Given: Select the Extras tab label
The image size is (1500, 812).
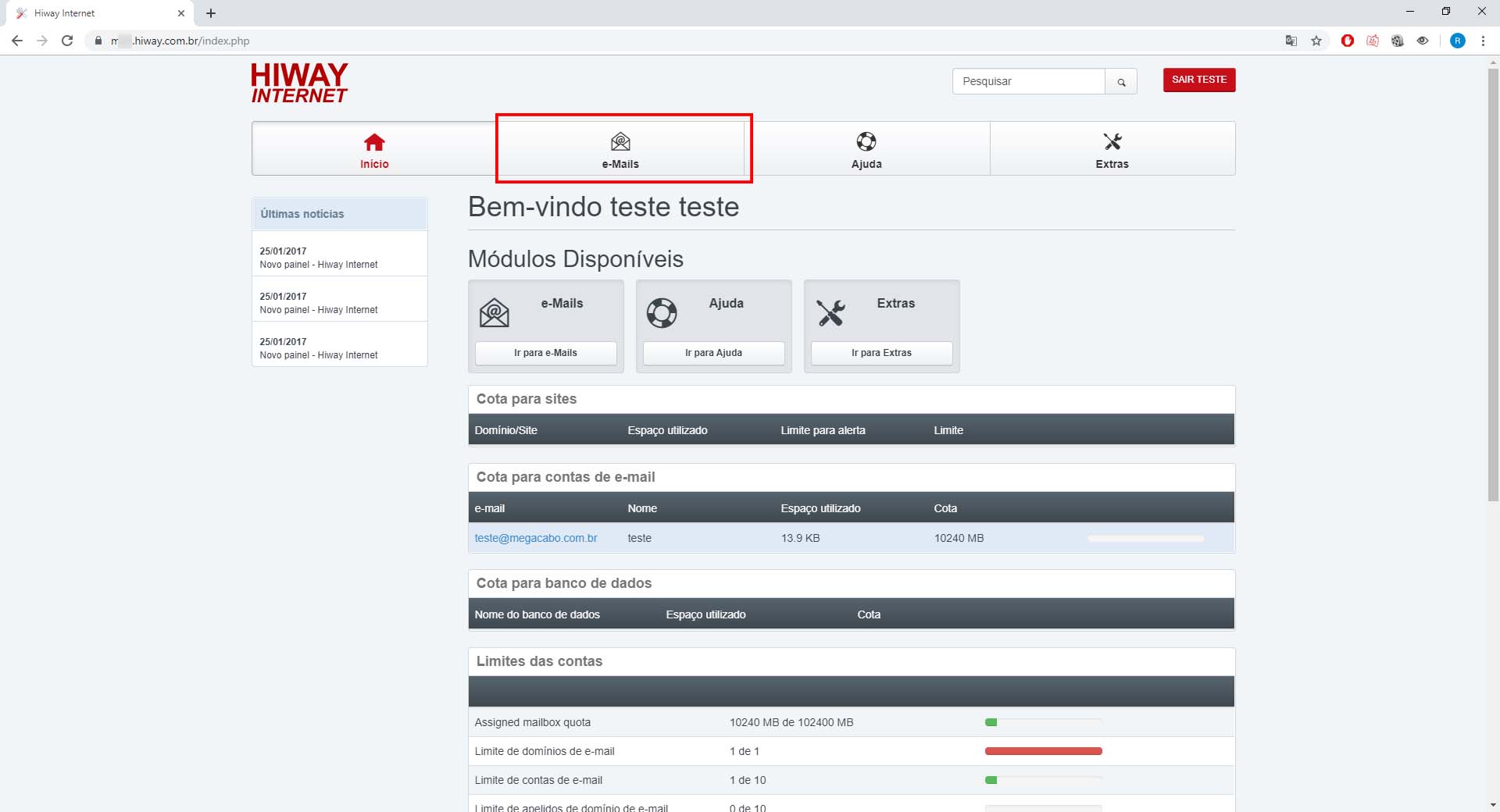Looking at the screenshot, I should 1112,164.
